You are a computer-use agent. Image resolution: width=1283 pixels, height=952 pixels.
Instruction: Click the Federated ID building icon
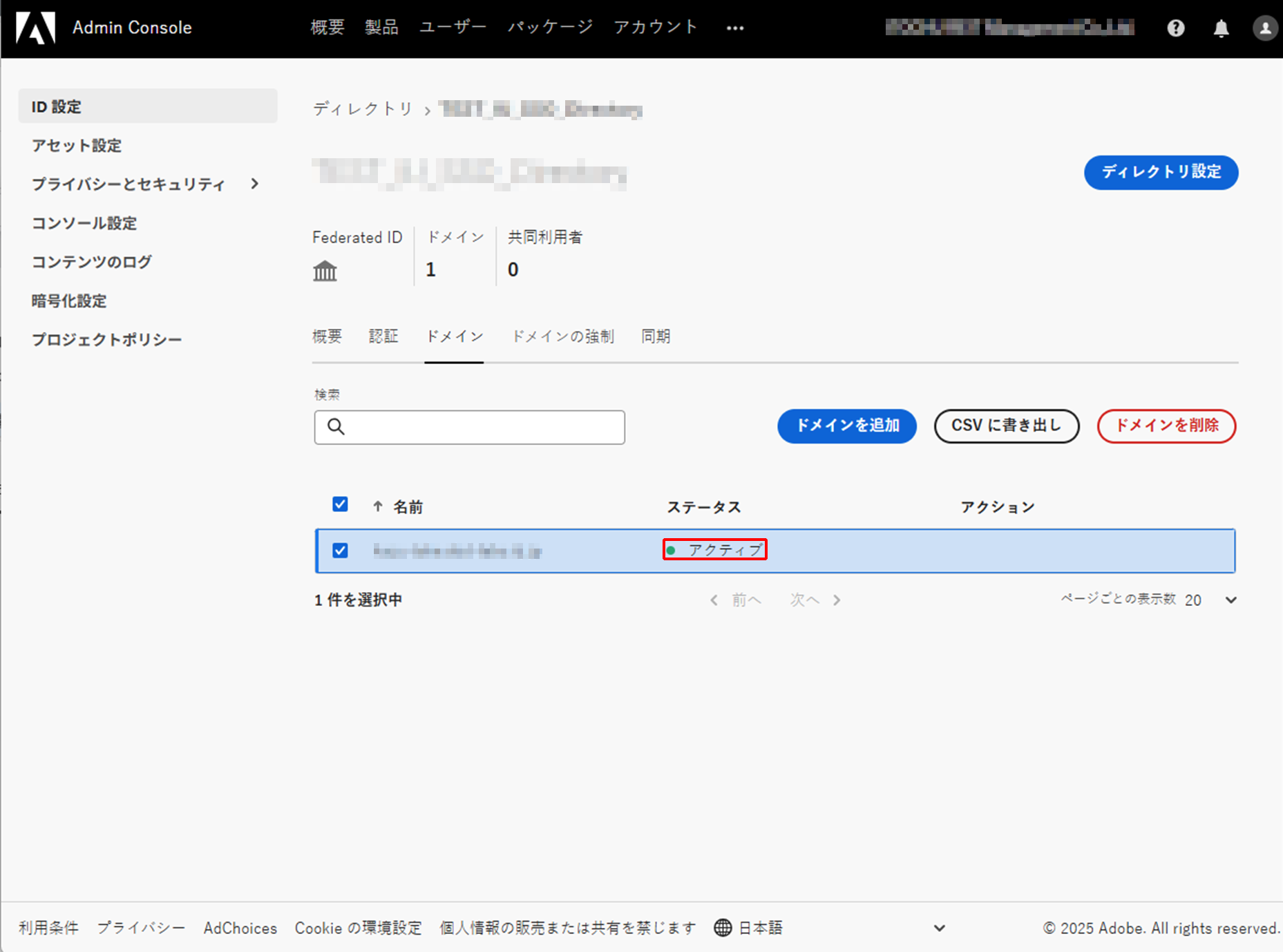325,271
